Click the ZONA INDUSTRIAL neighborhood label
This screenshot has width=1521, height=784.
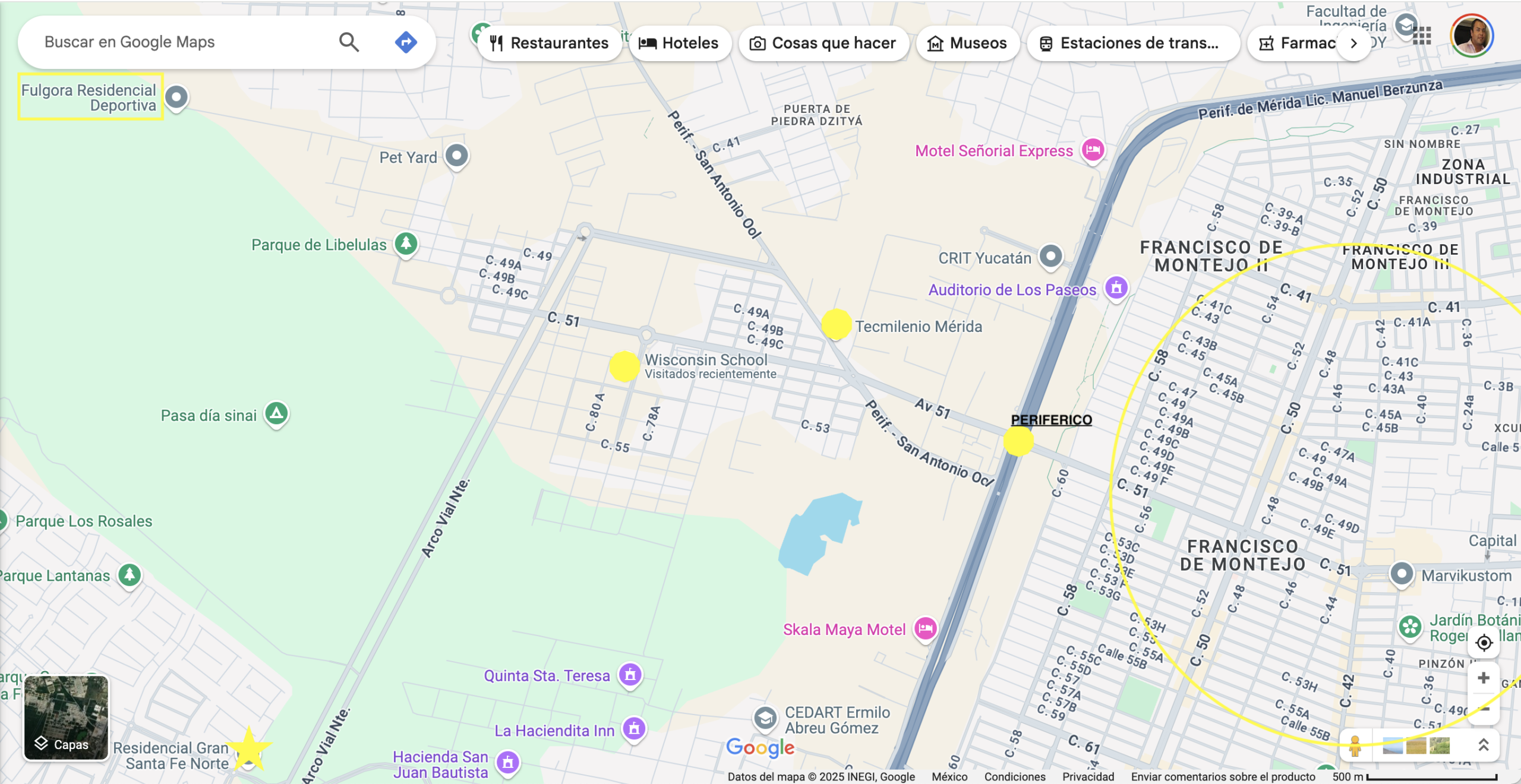click(1463, 172)
